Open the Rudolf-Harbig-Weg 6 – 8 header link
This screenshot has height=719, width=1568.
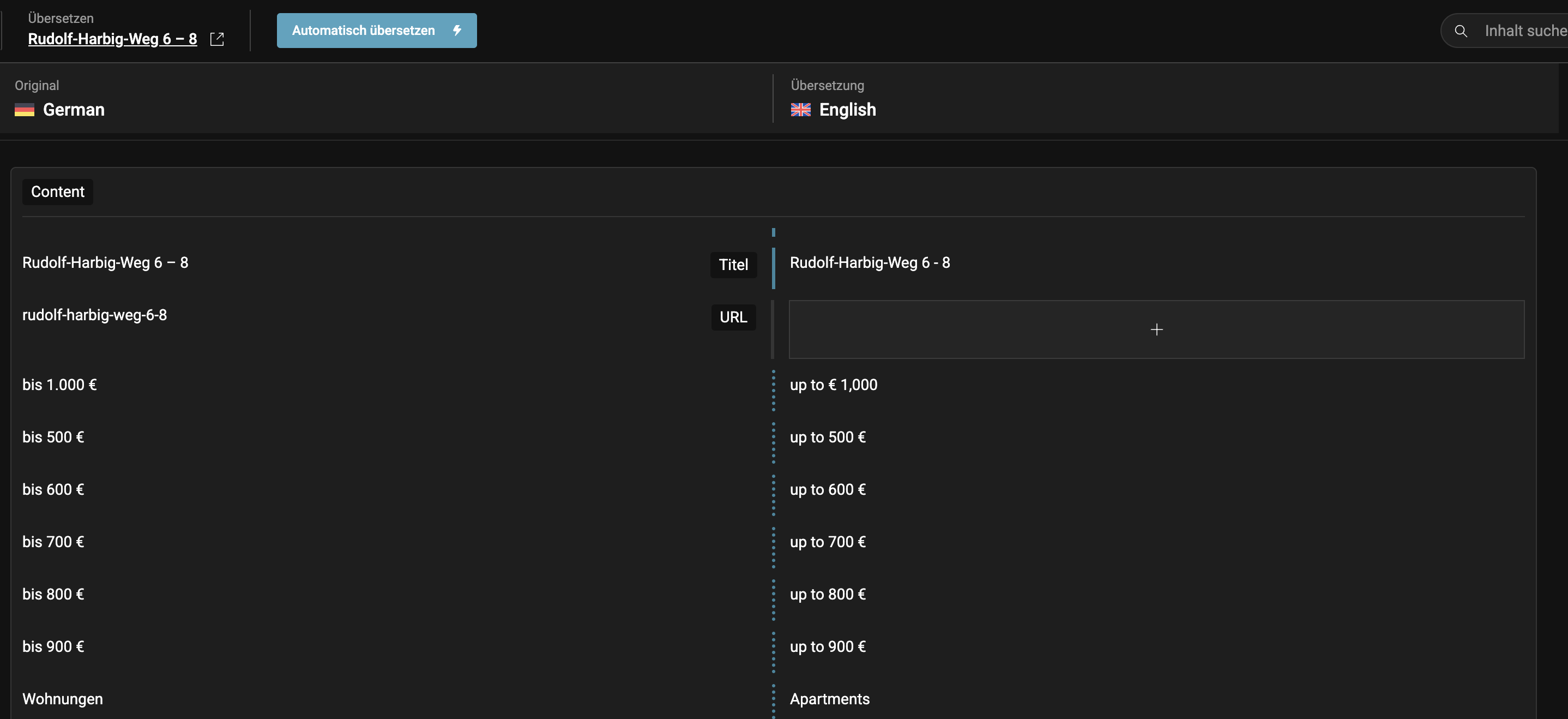(112, 39)
